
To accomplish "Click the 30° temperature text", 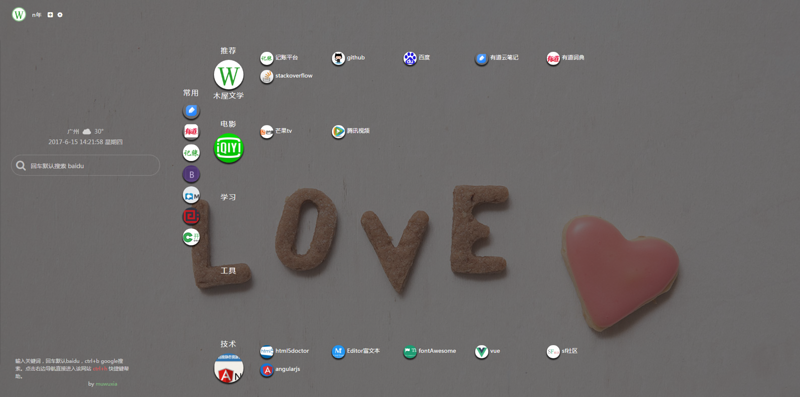I will 98,132.
